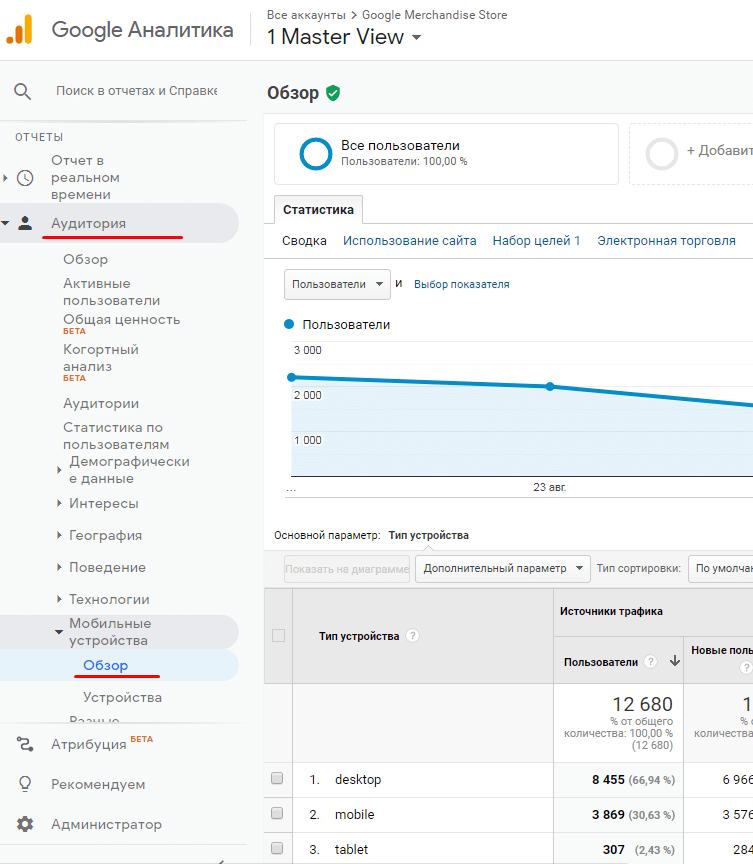The image size is (753, 864).
Task: Click the Атрибуция menu item
Action: click(89, 744)
